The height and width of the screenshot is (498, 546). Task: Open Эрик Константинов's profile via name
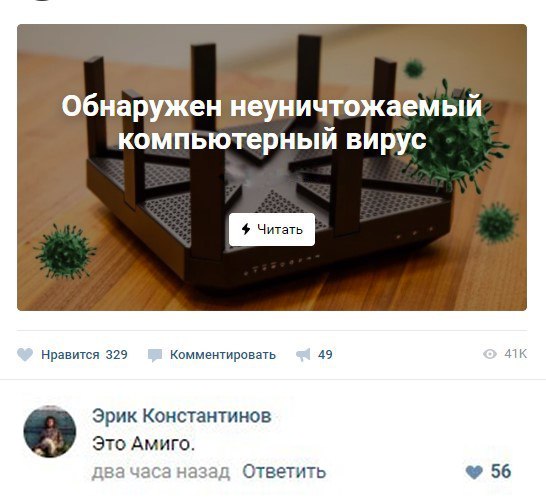(x=181, y=415)
